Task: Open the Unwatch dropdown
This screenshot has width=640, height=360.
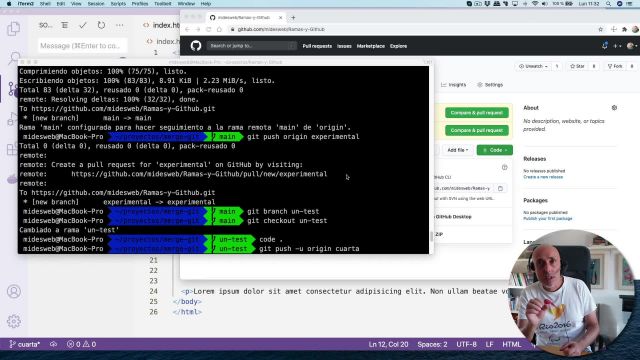Action: coord(533,66)
